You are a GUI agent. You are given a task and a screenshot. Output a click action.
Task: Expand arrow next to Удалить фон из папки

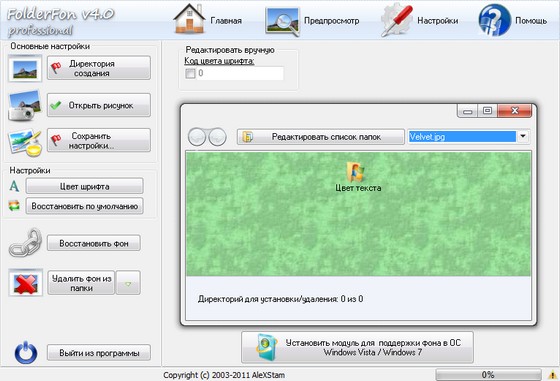128,283
